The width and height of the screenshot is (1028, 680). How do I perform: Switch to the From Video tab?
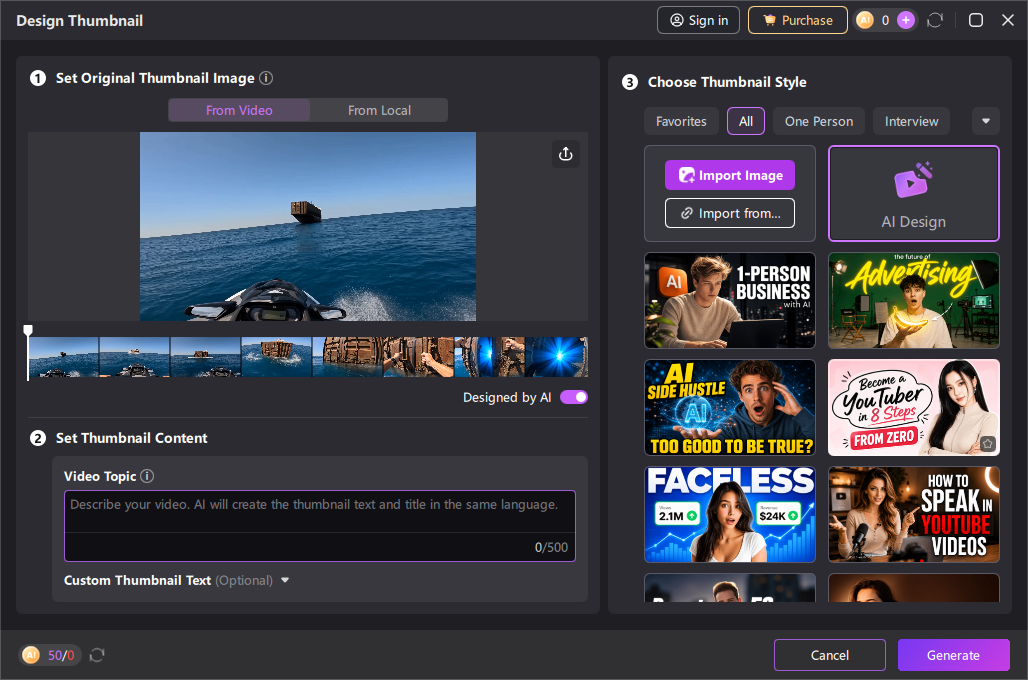click(239, 110)
